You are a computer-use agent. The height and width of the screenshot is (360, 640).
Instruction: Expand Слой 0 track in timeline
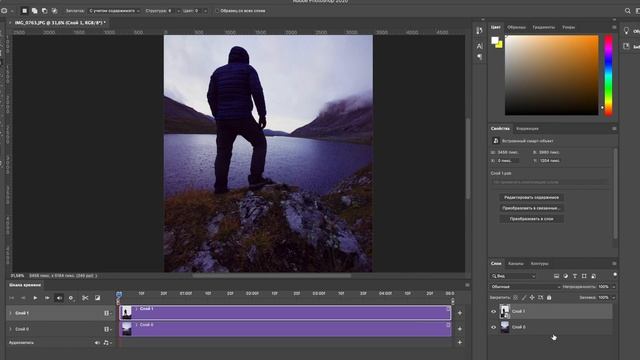click(11, 329)
